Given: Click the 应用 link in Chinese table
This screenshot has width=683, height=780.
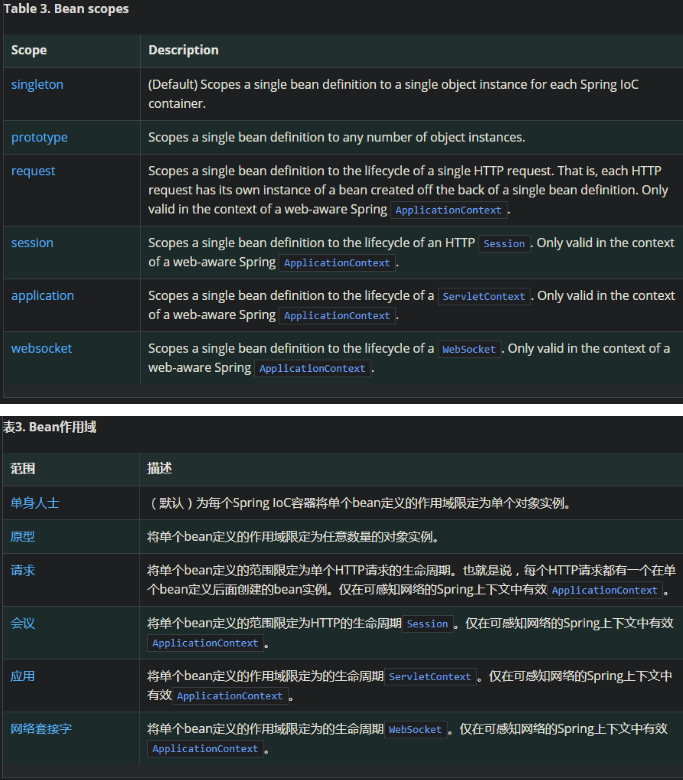Looking at the screenshot, I should [x=23, y=676].
